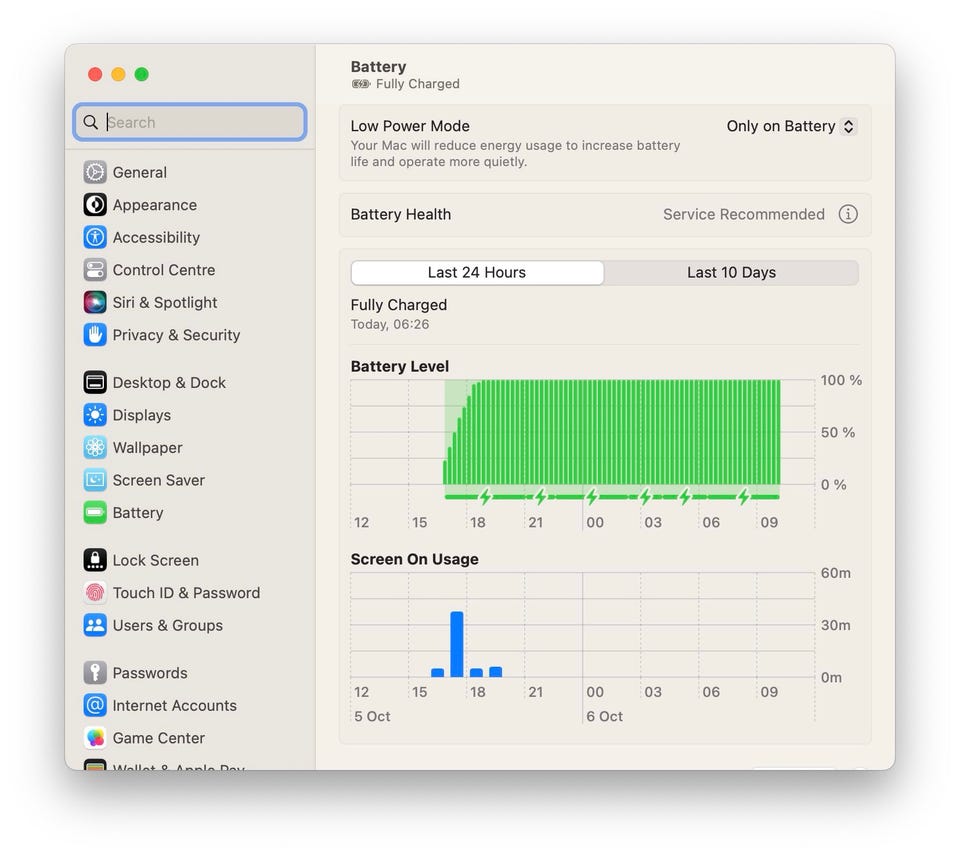Select the Displays sun icon
Image resolution: width=960 pixels, height=856 pixels.
pos(95,415)
